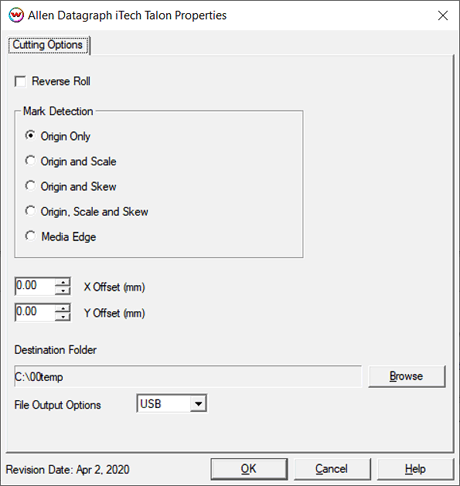Click the Allen Datagraph app icon in title bar
Viewport: 460px width, 486px height.
(16, 15)
